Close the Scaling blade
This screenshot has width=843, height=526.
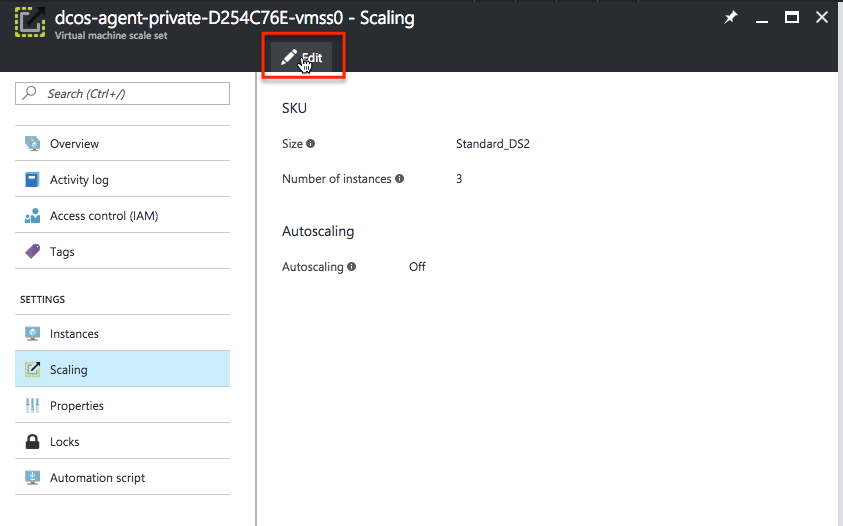click(821, 18)
